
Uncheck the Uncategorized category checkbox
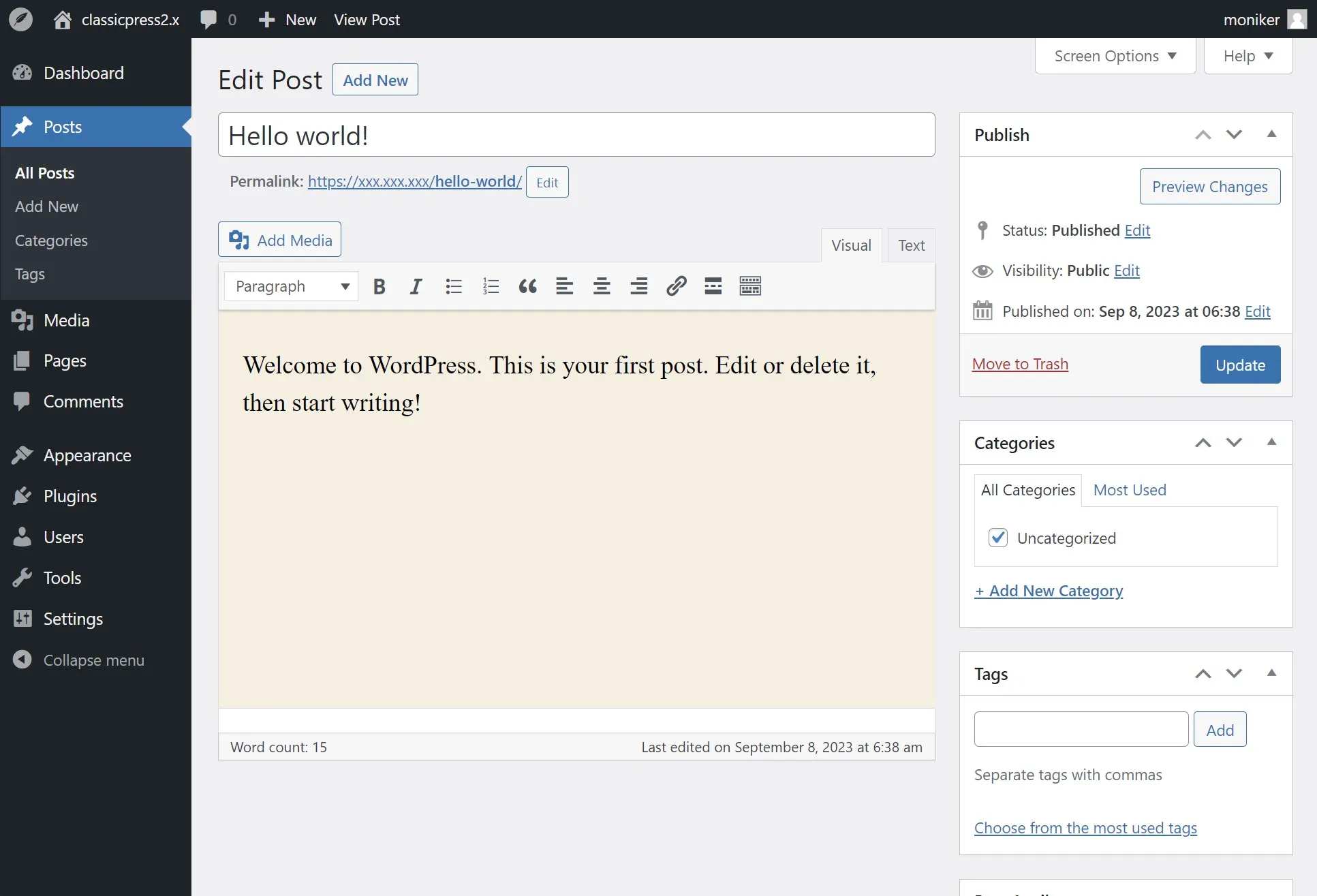tap(998, 538)
